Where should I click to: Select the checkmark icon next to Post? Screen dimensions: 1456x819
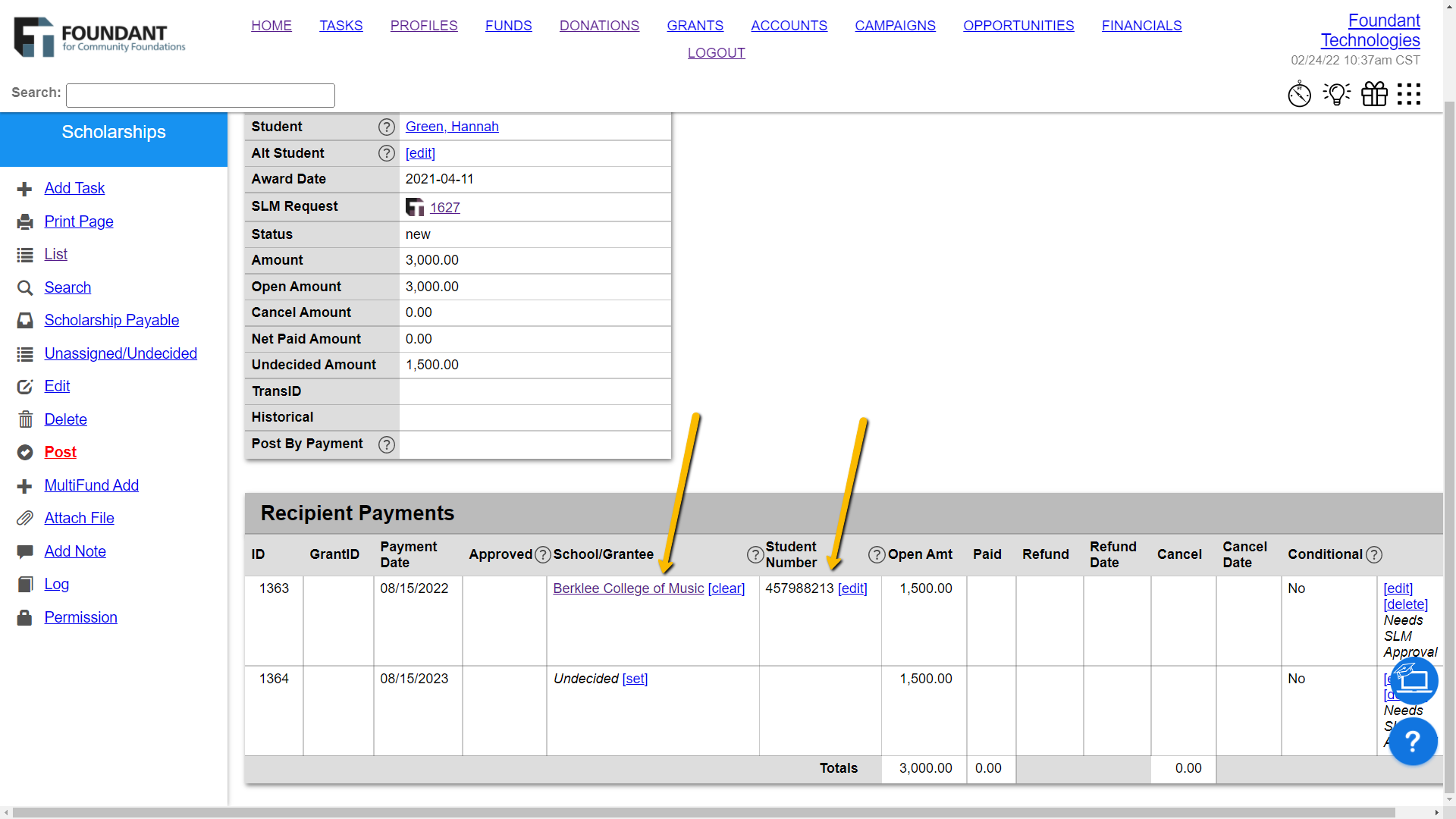(25, 452)
